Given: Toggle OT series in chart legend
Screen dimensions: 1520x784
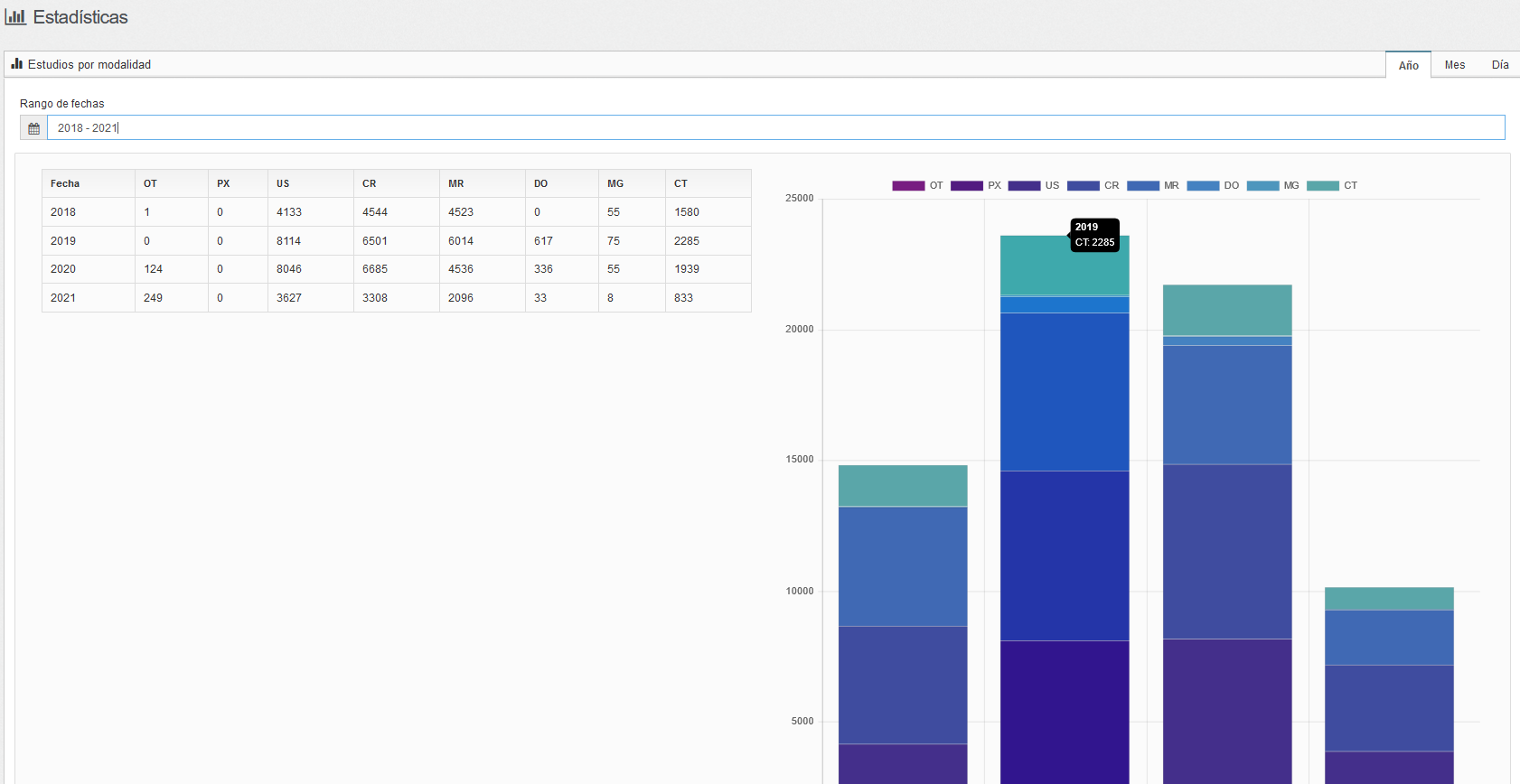Looking at the screenshot, I should [917, 185].
